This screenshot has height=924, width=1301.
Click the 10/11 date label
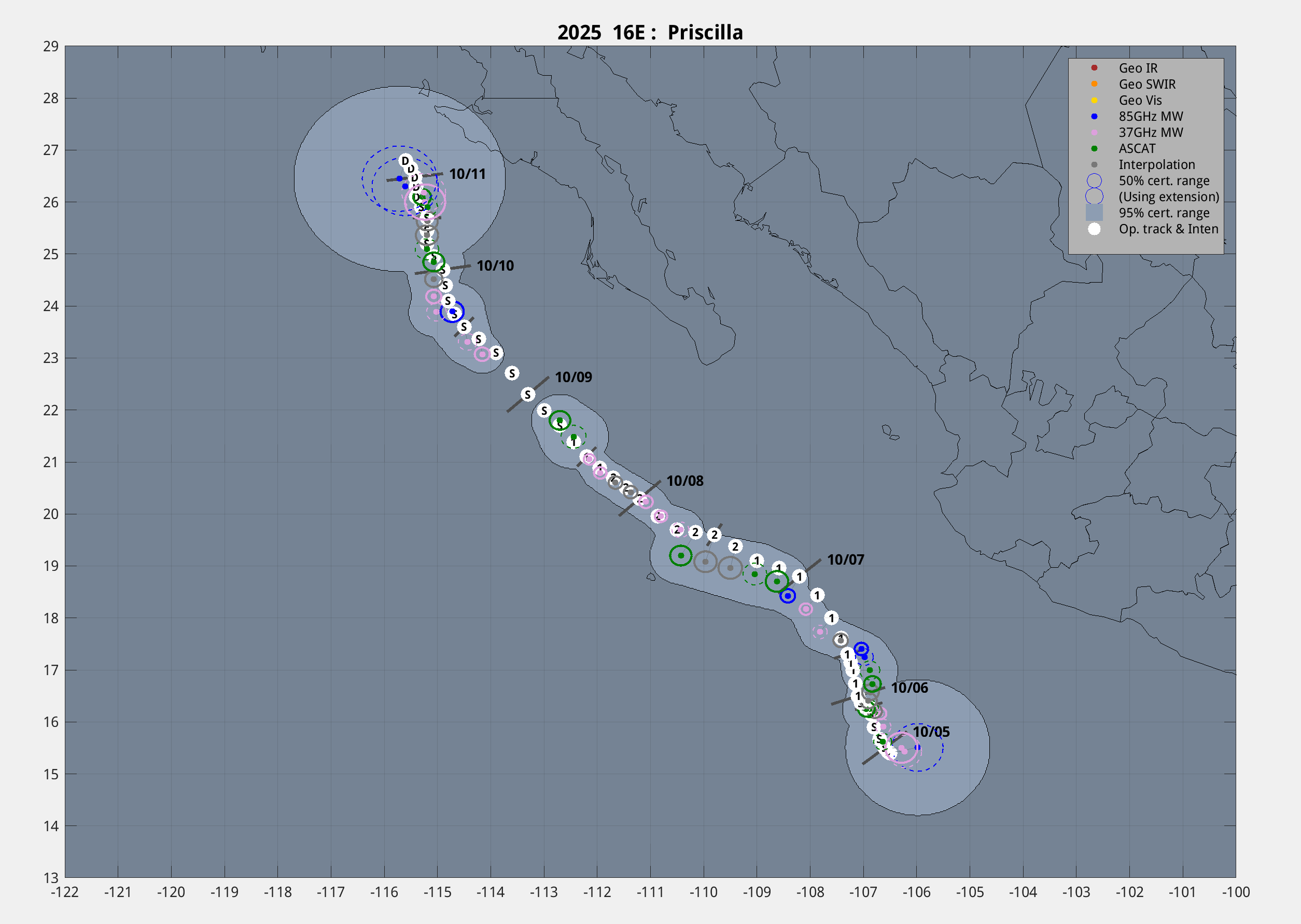[467, 174]
